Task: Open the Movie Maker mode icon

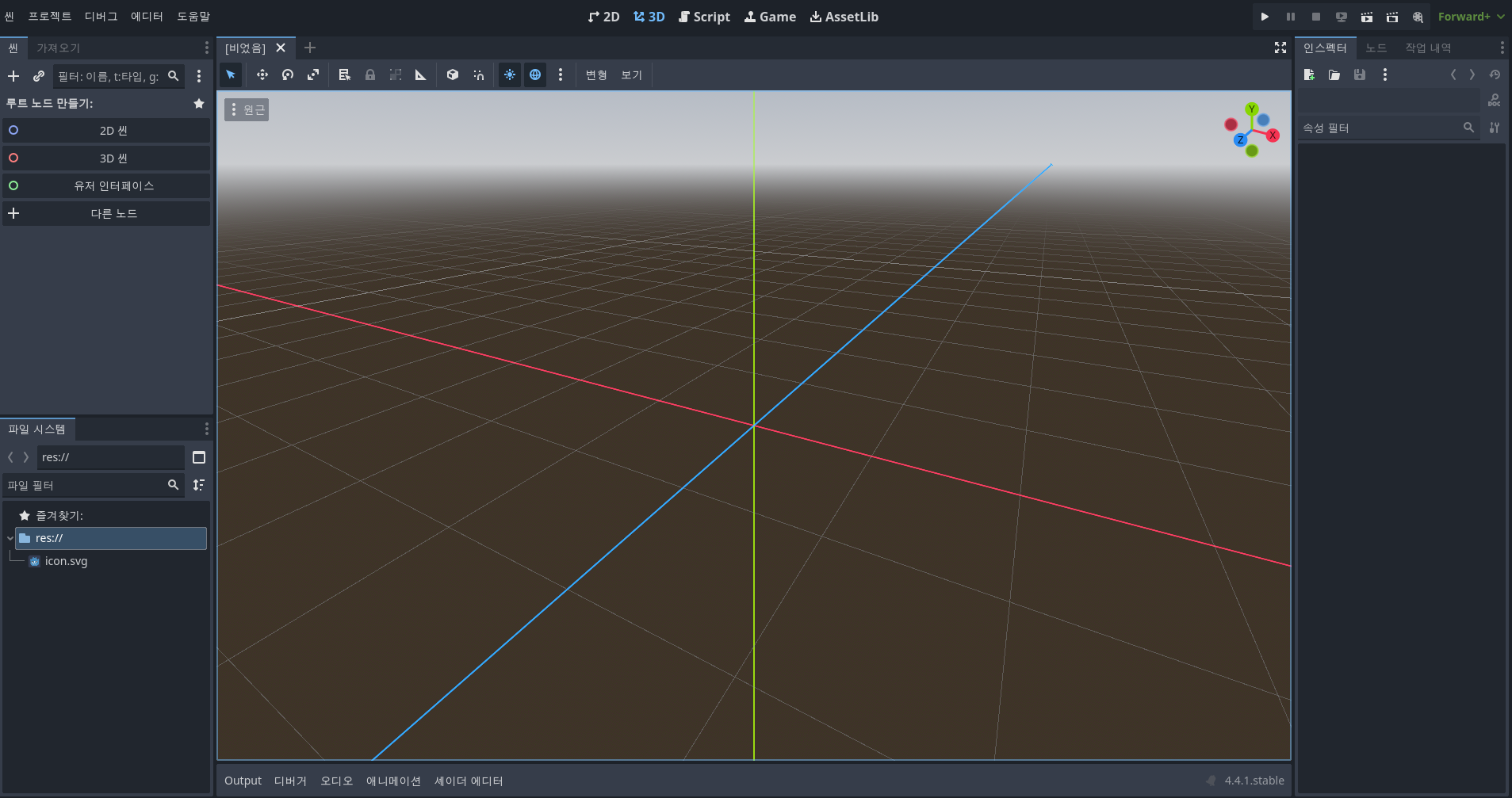Action: tap(1418, 17)
